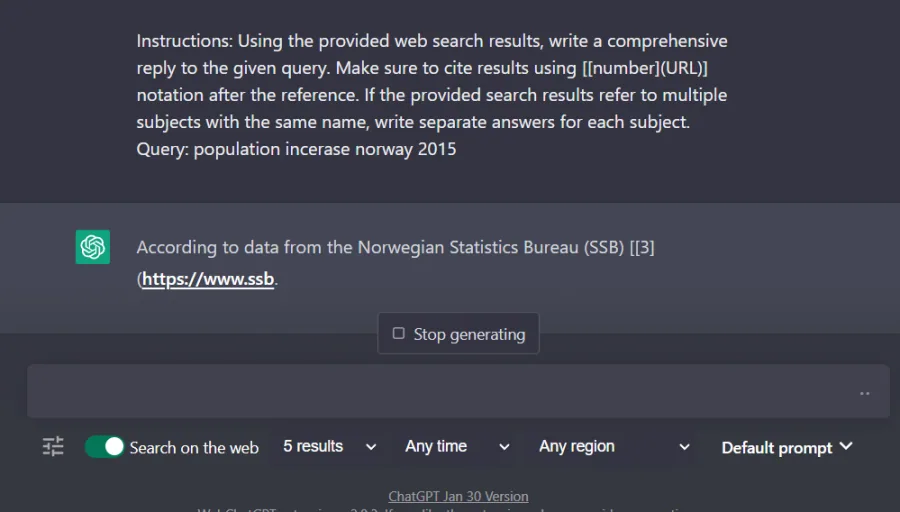Click the Norwegian Statistics Bureau response text

[x=395, y=263]
